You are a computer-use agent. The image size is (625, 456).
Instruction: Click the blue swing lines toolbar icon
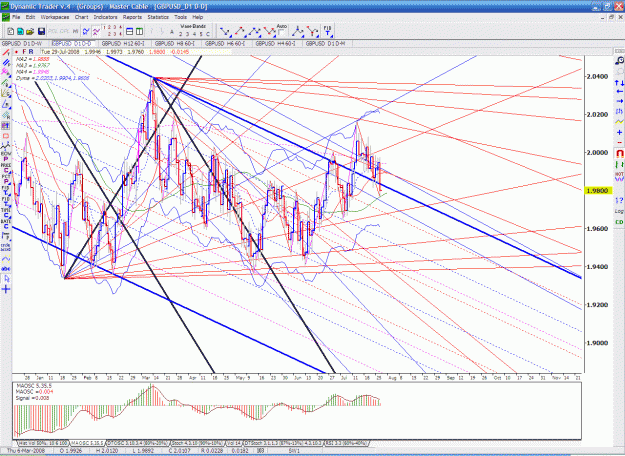click(86, 31)
